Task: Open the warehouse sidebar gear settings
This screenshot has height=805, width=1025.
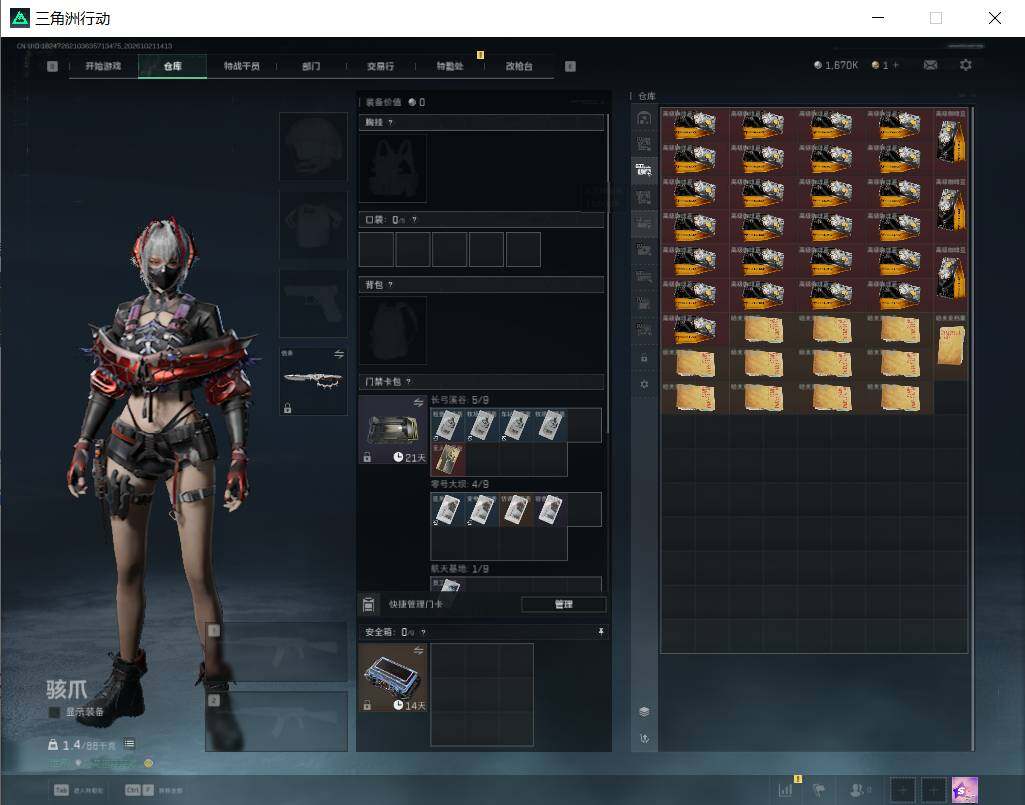Action: click(x=644, y=384)
